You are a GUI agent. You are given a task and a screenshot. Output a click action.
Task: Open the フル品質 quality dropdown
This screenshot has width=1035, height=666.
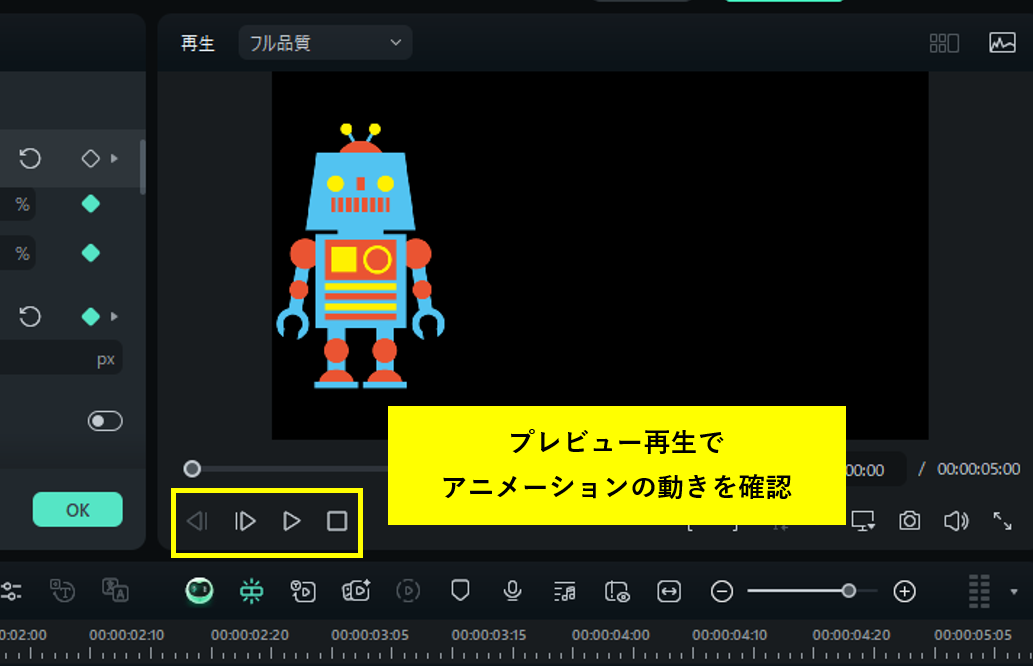pyautogui.click(x=324, y=42)
